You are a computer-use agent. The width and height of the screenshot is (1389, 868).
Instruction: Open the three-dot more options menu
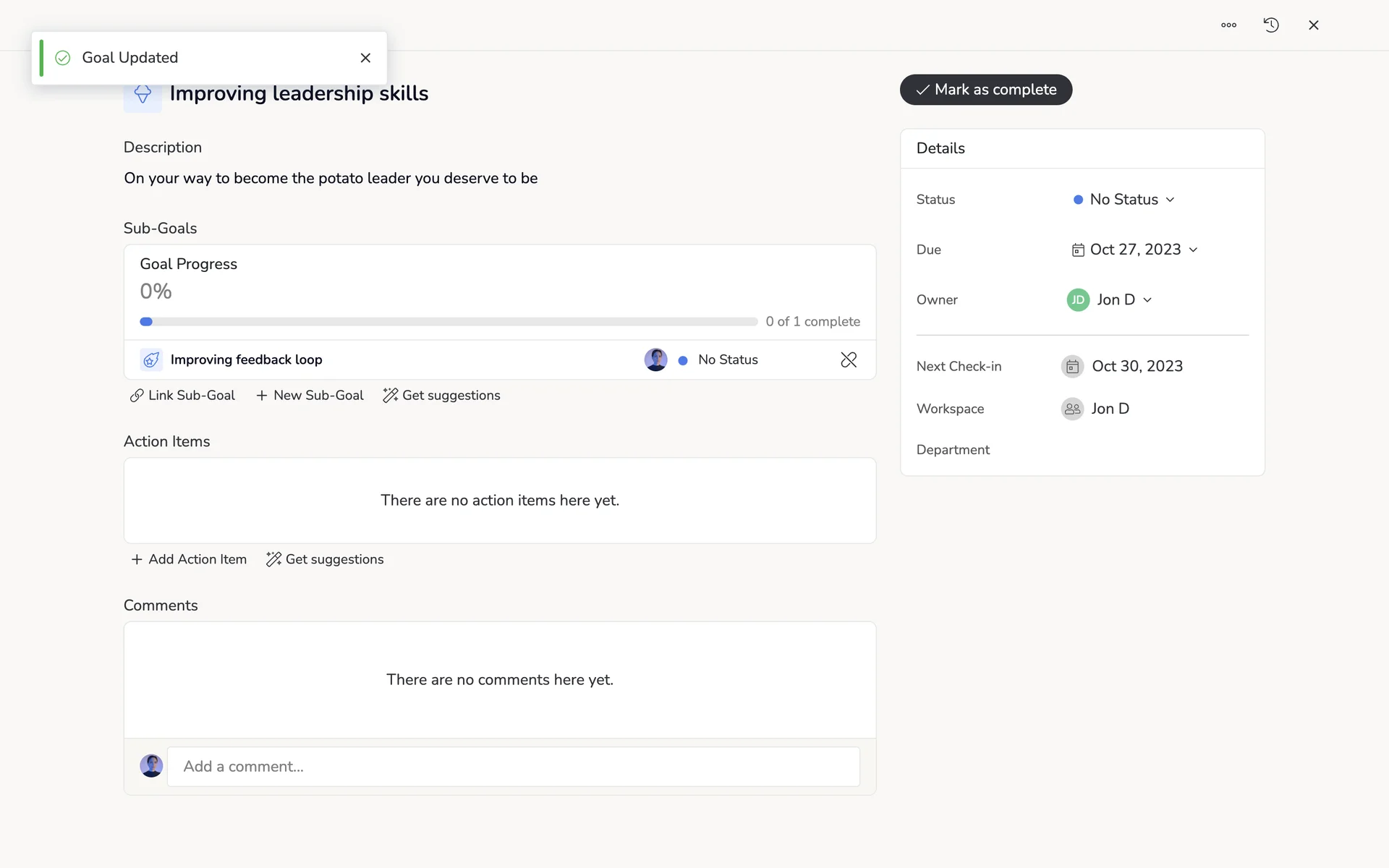[x=1228, y=25]
